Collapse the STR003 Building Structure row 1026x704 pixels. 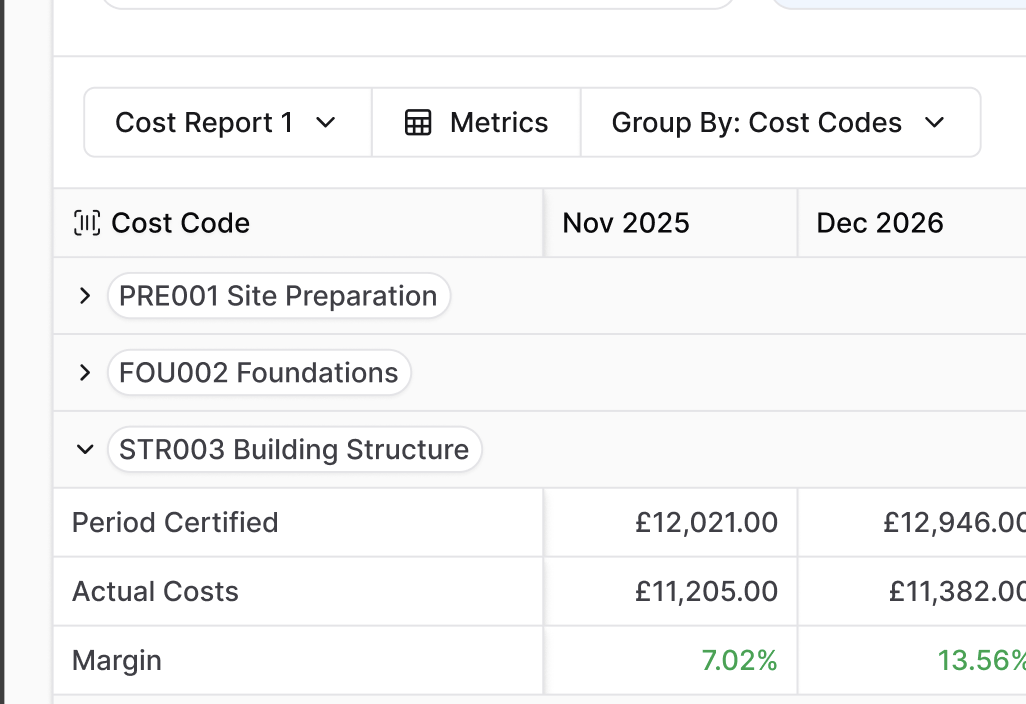[x=85, y=450]
